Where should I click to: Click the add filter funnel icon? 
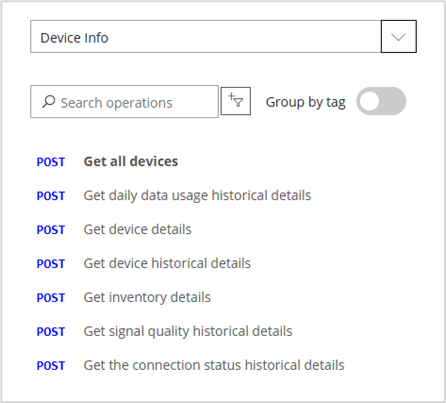click(236, 101)
